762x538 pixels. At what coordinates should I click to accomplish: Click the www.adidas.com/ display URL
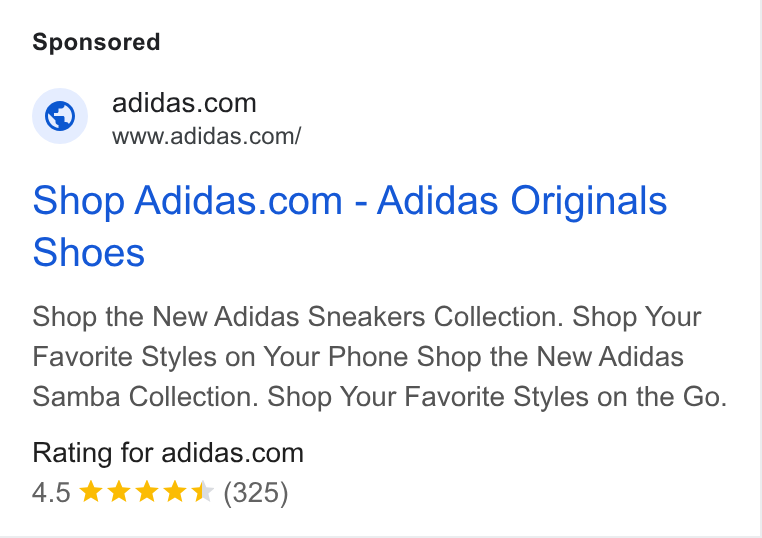pyautogui.click(x=207, y=136)
